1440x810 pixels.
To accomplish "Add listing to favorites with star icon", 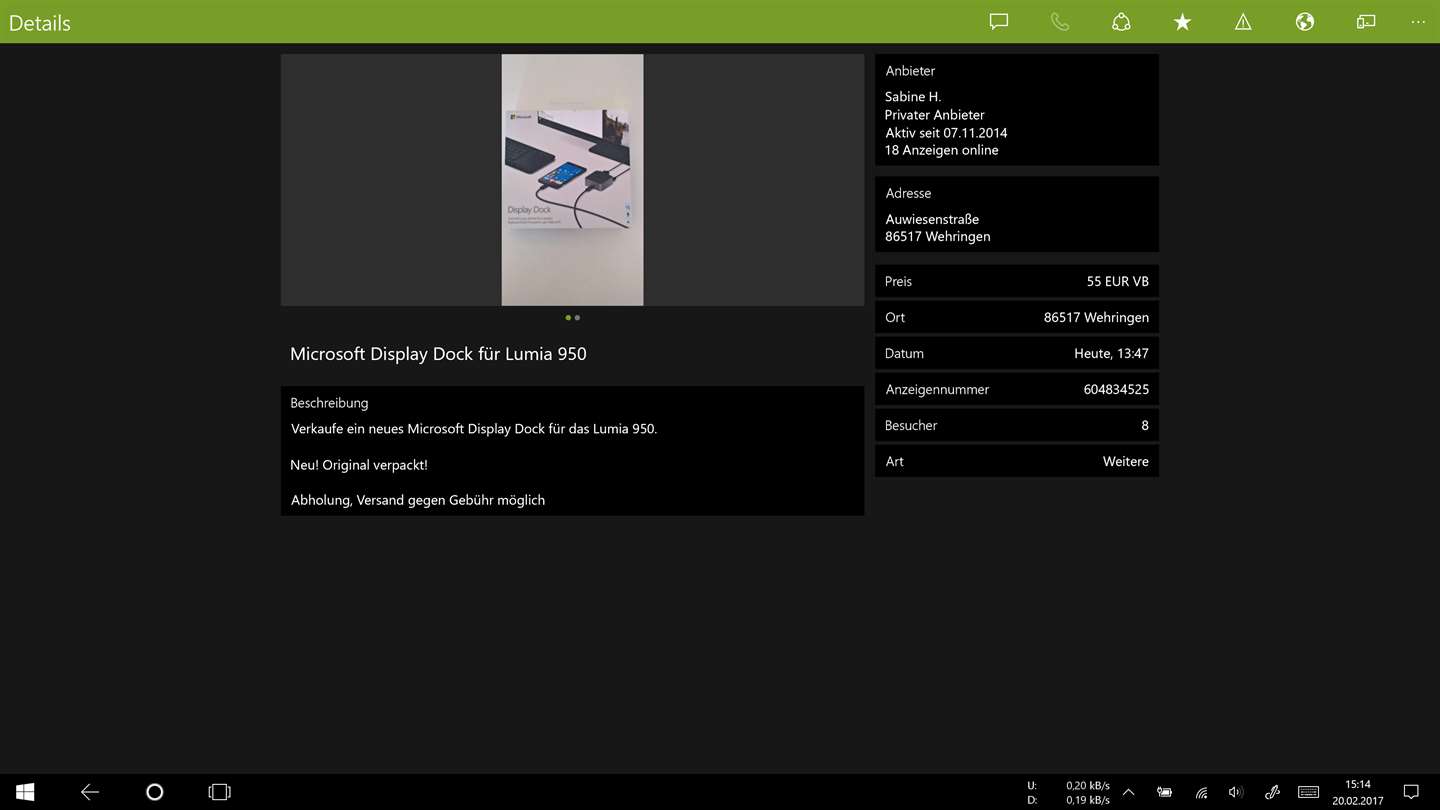I will tap(1182, 22).
